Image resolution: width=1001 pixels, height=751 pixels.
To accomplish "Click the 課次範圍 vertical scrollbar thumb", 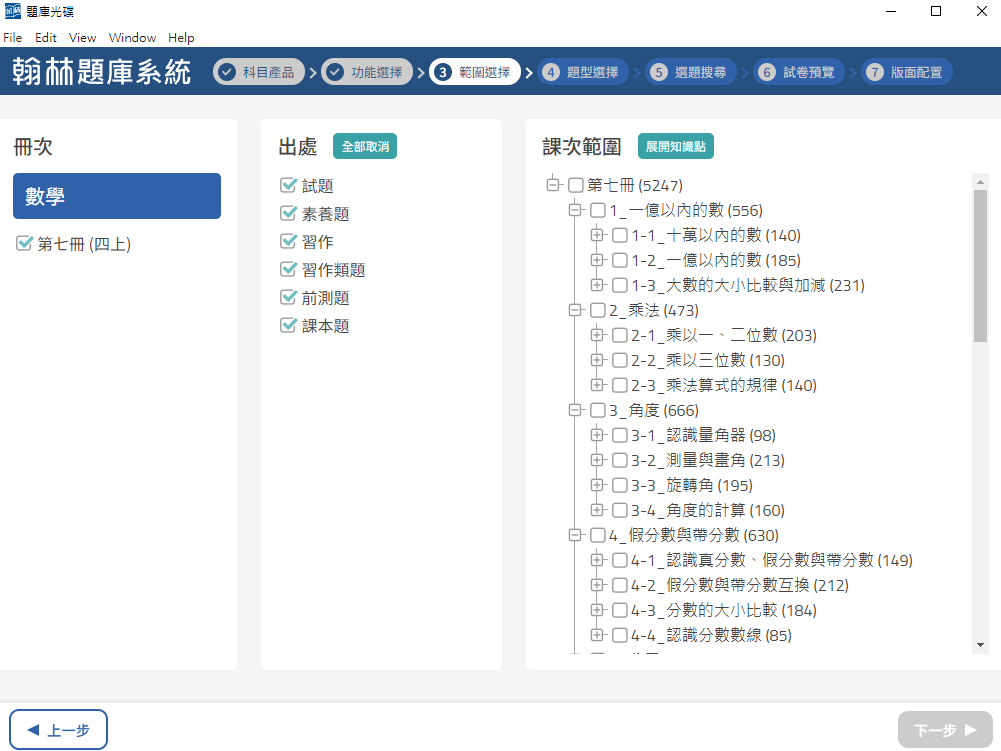I will (980, 265).
